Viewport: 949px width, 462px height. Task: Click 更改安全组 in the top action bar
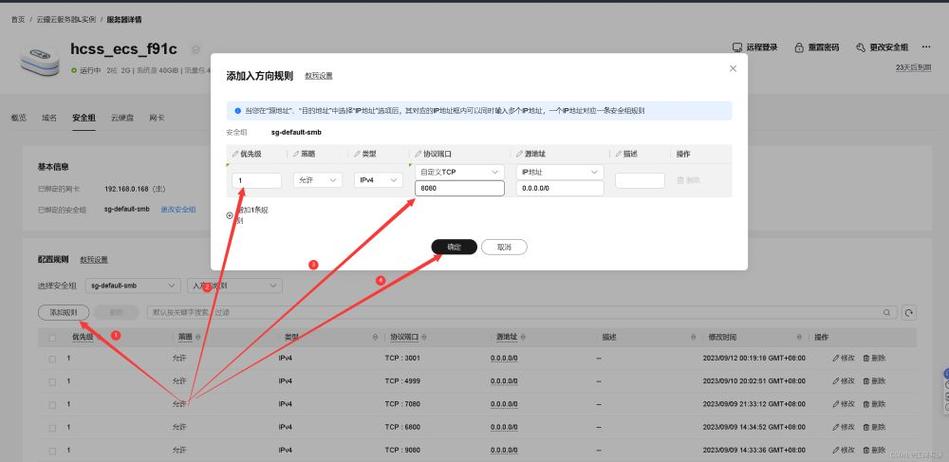point(882,47)
